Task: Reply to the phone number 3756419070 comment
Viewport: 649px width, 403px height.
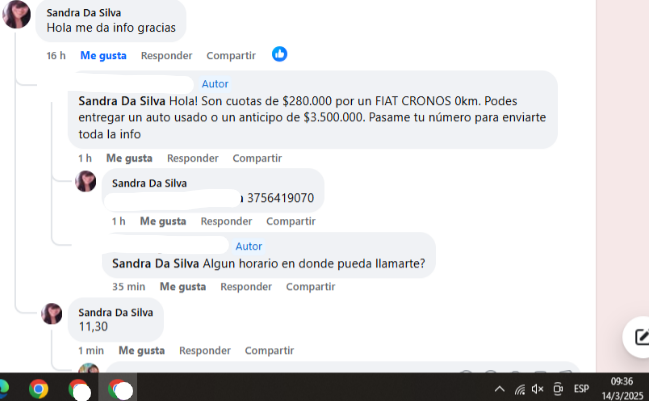Action: pos(226,221)
